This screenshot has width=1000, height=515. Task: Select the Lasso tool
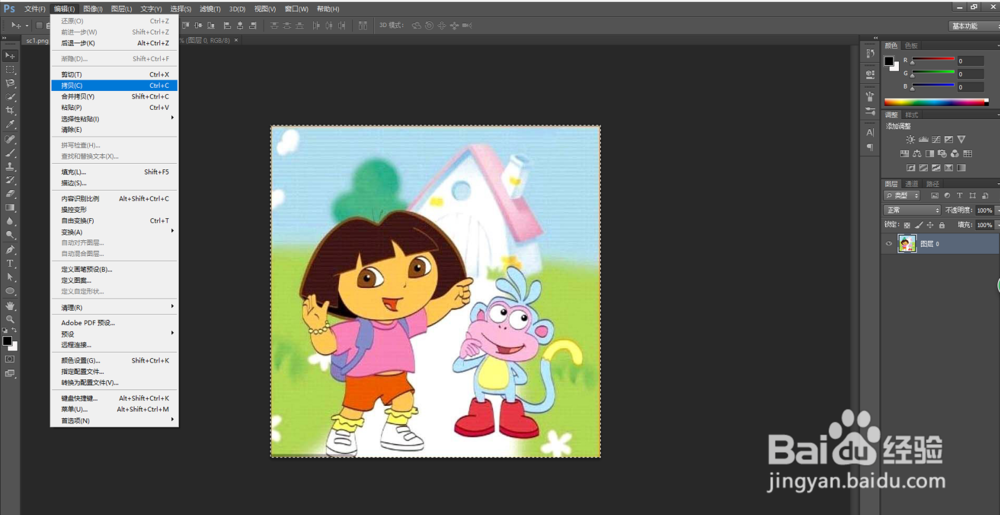[x=10, y=83]
